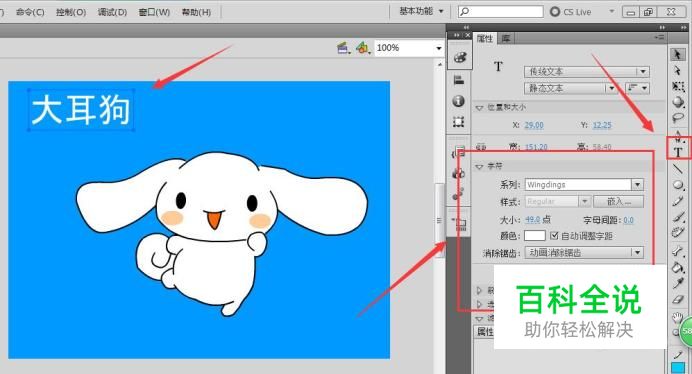
Task: Open the collapsed Transform panel icon
Action: (459, 121)
